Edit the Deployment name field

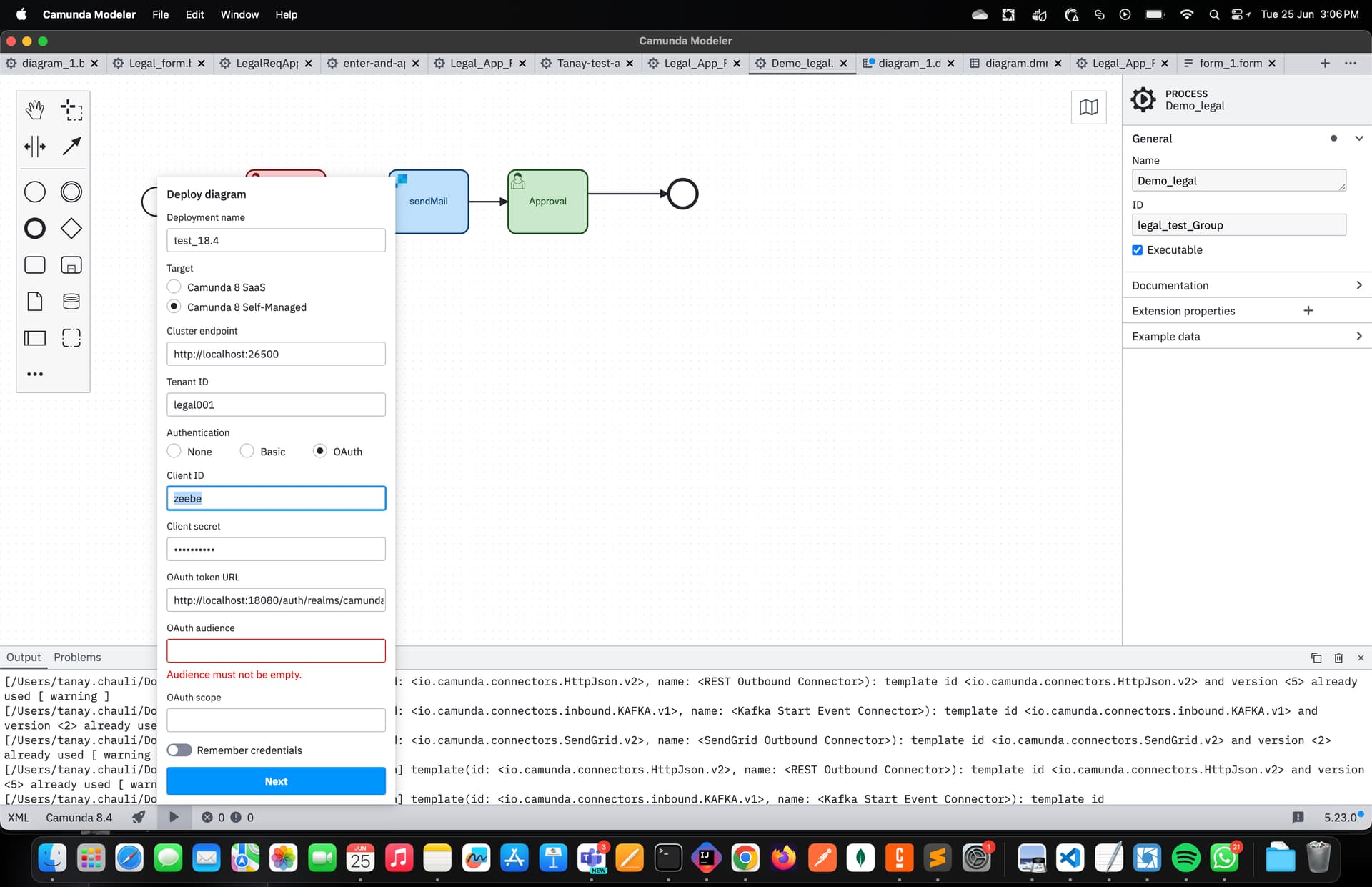tap(276, 240)
